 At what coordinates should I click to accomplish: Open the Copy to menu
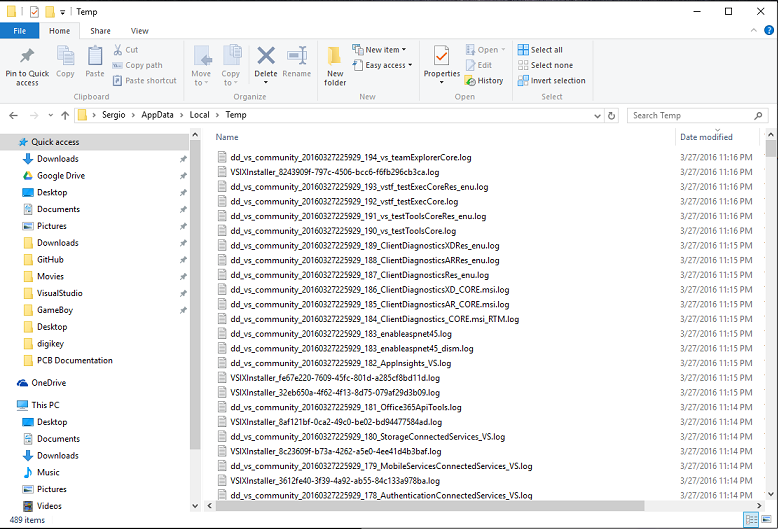point(231,65)
